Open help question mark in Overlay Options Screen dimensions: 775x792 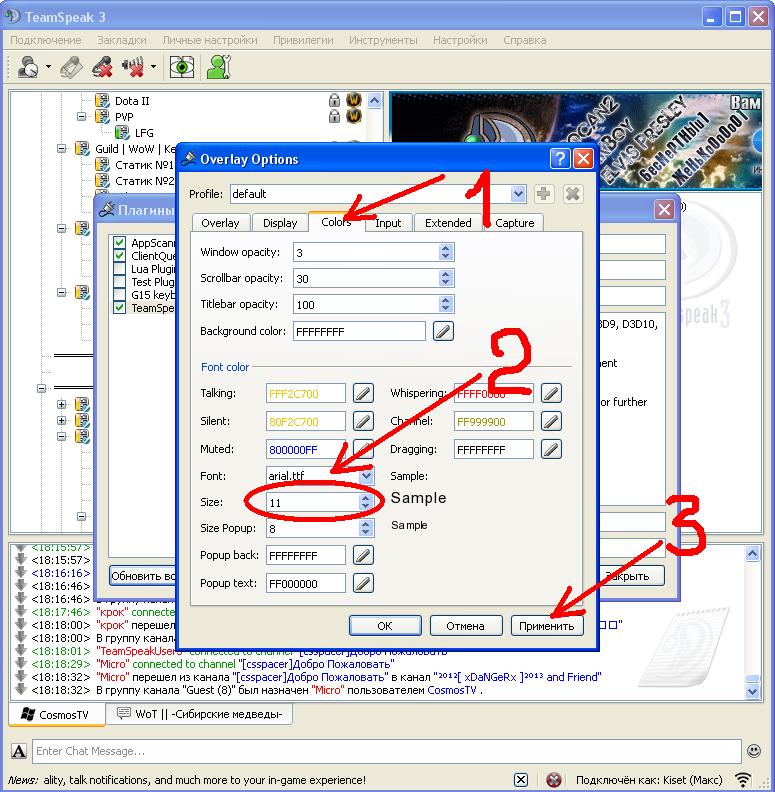point(560,159)
